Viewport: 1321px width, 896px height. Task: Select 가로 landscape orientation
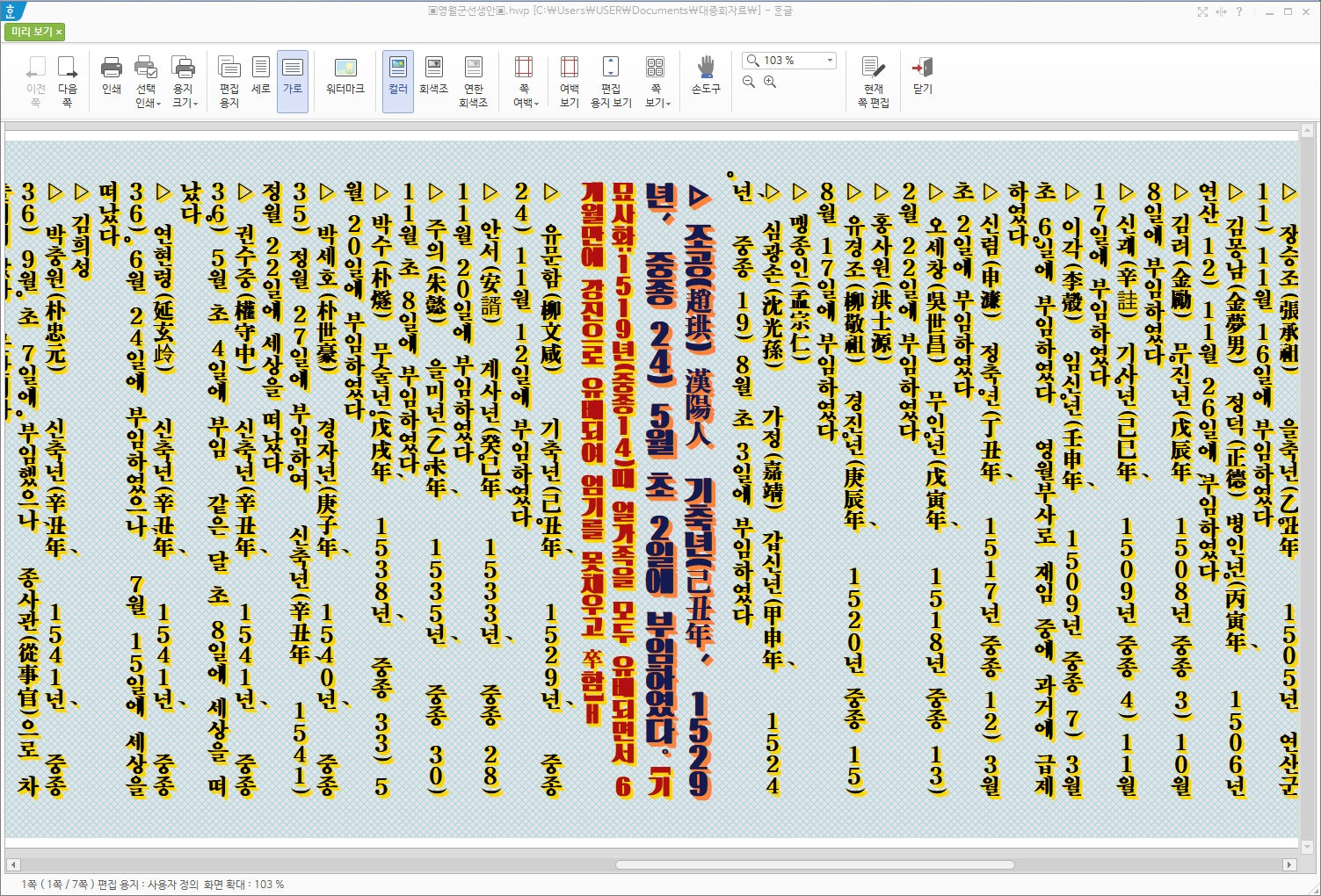(293, 81)
